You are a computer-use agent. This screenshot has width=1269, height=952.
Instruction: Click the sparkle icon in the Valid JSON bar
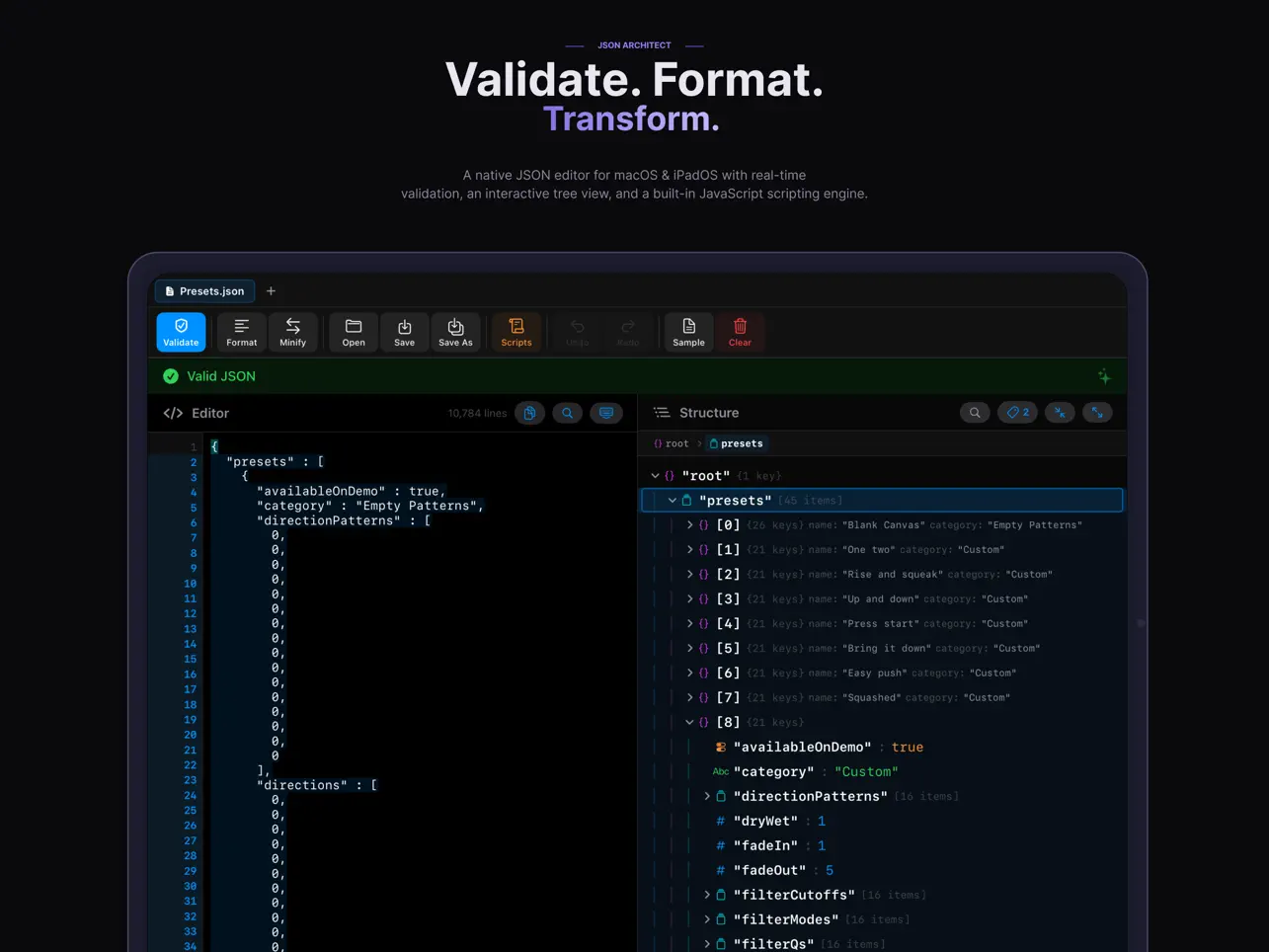(x=1104, y=376)
